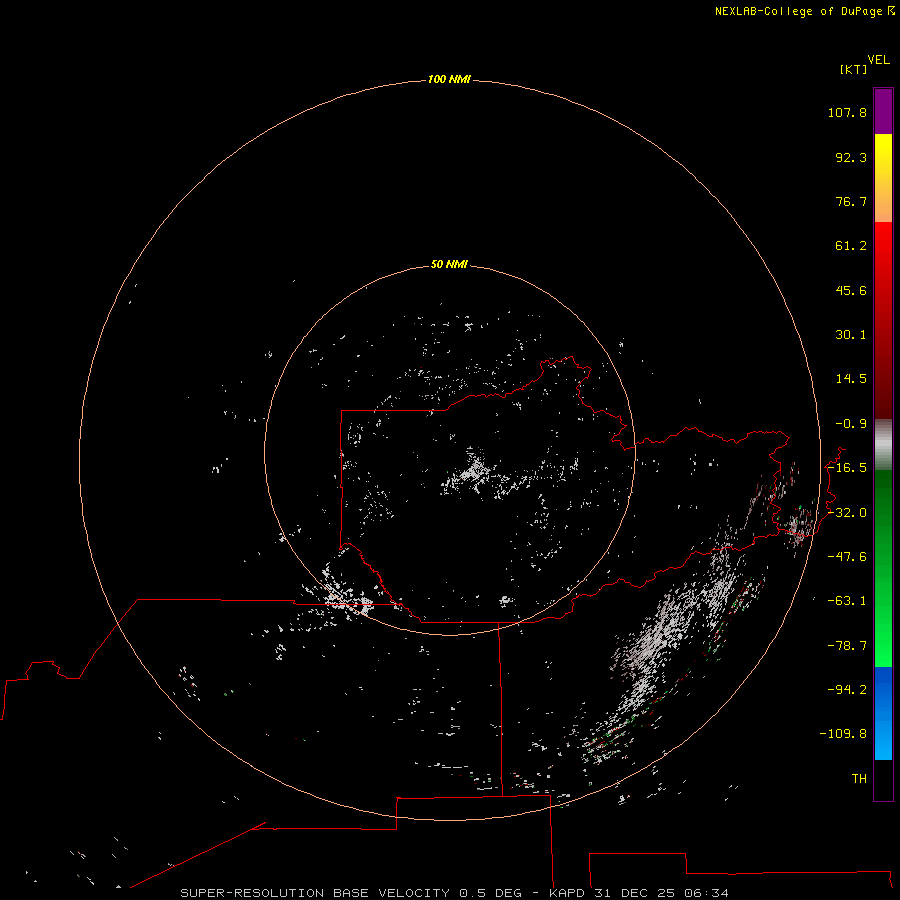
Task: Click the purple segment of velocity color bar
Action: pos(883,111)
